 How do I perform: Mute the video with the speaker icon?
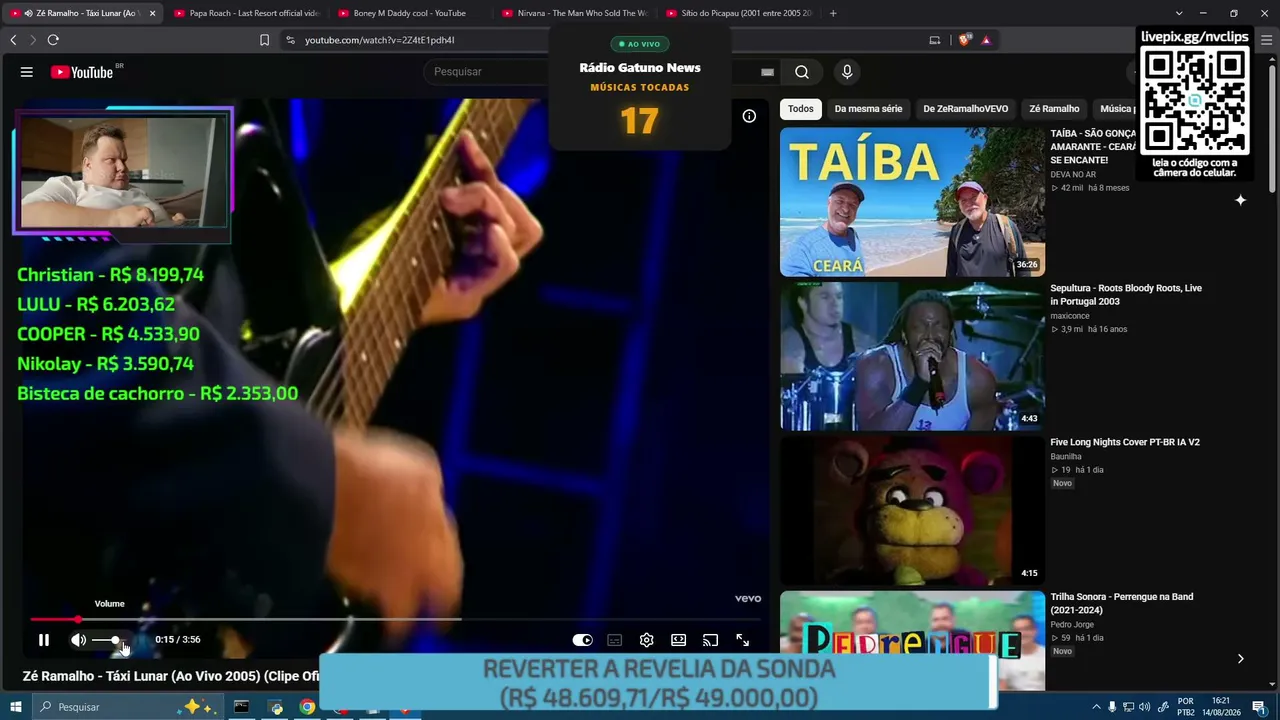click(x=78, y=640)
